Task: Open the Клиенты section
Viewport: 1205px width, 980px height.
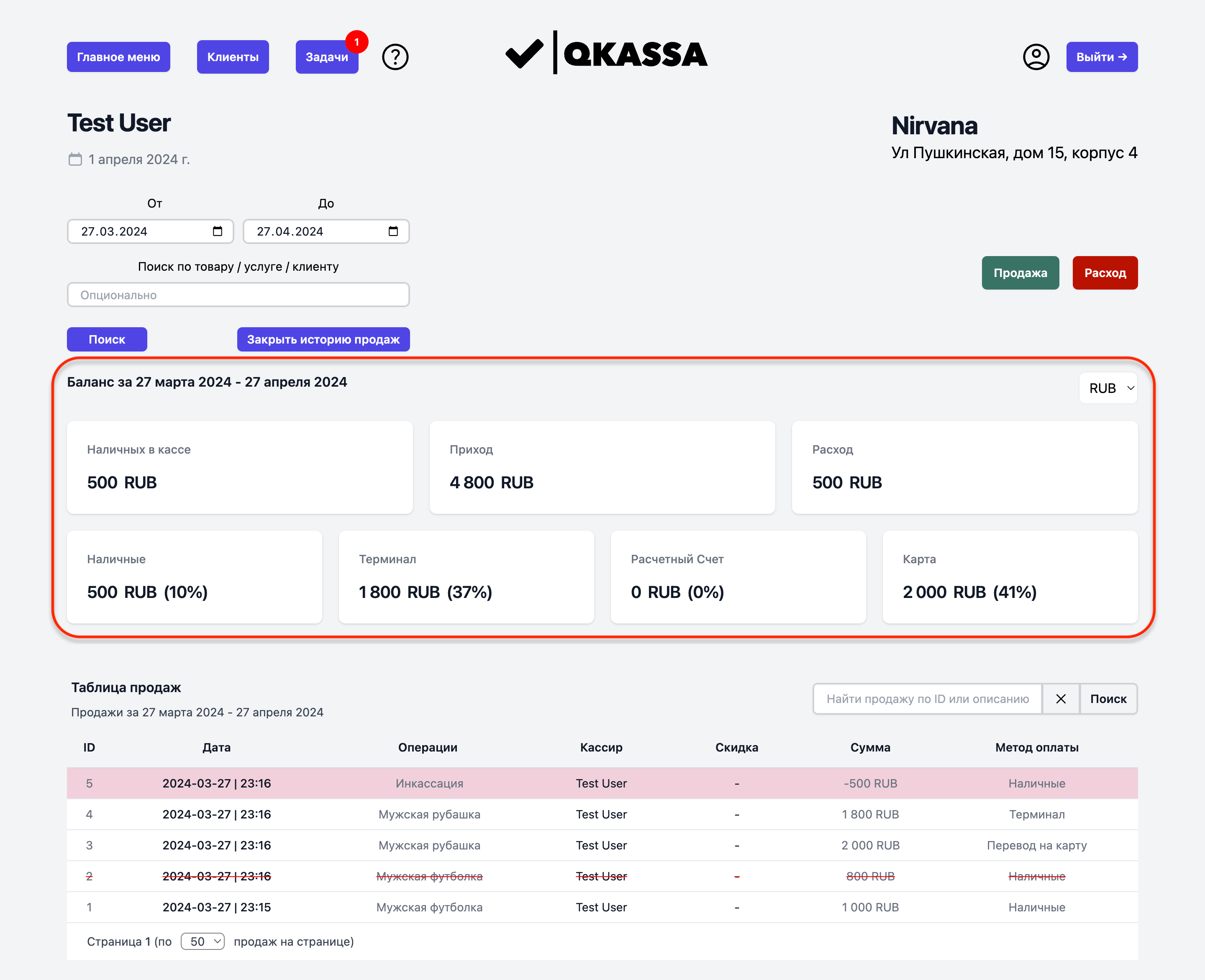Action: pyautogui.click(x=233, y=57)
